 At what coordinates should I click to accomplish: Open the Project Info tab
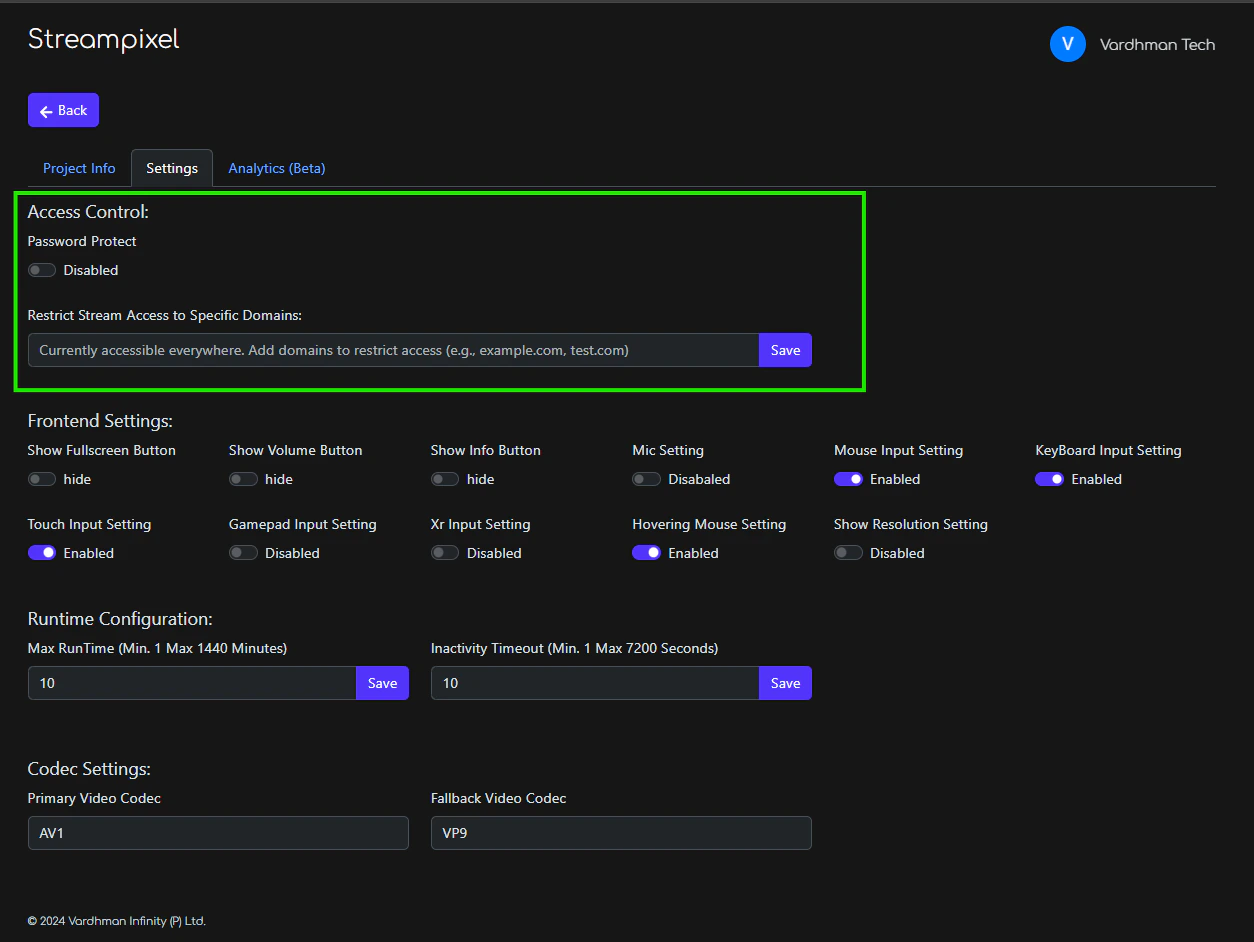[79, 168]
